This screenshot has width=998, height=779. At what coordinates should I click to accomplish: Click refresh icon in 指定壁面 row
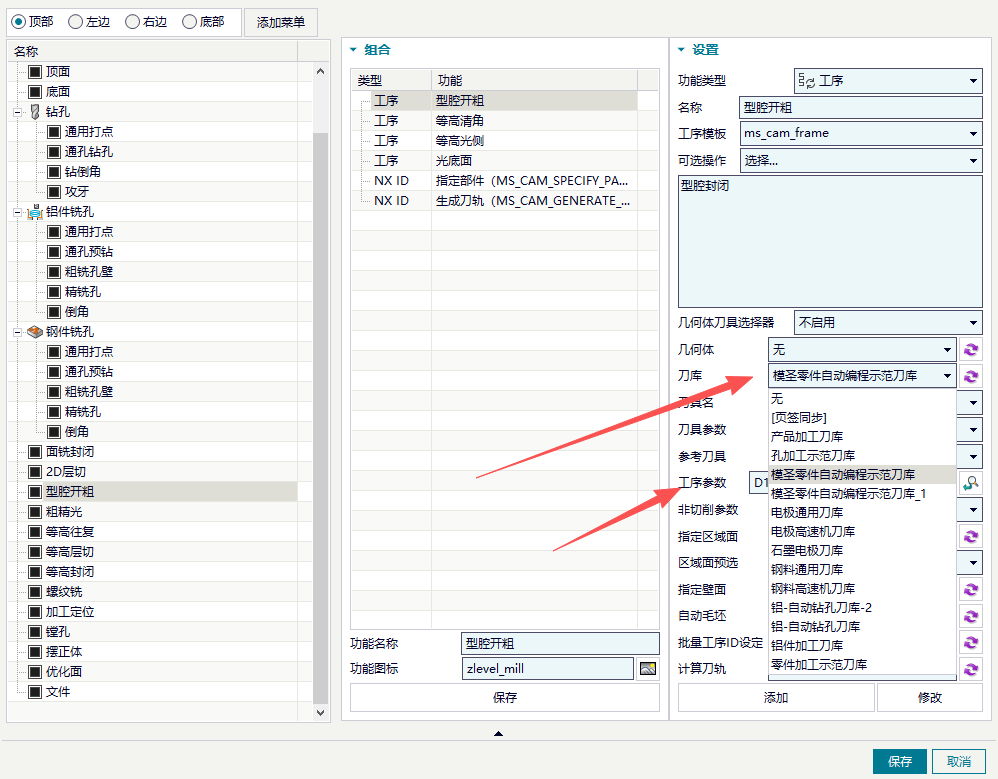(x=971, y=589)
